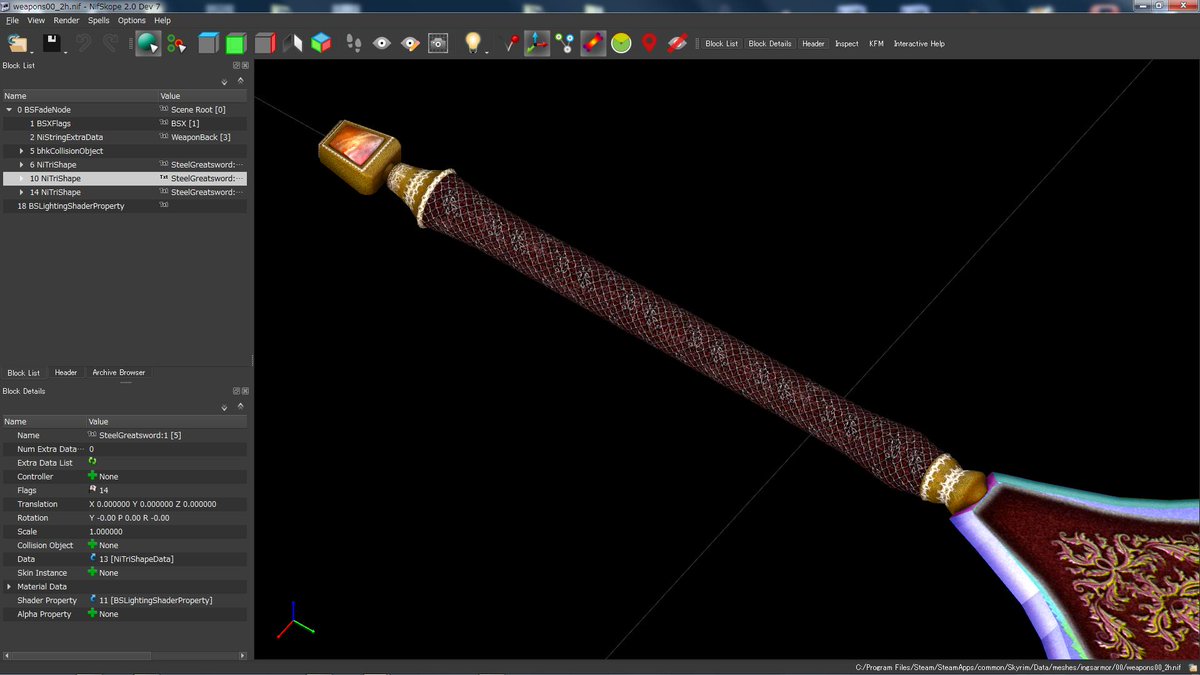Open the Options menu
The height and width of the screenshot is (675, 1200).
coord(131,20)
